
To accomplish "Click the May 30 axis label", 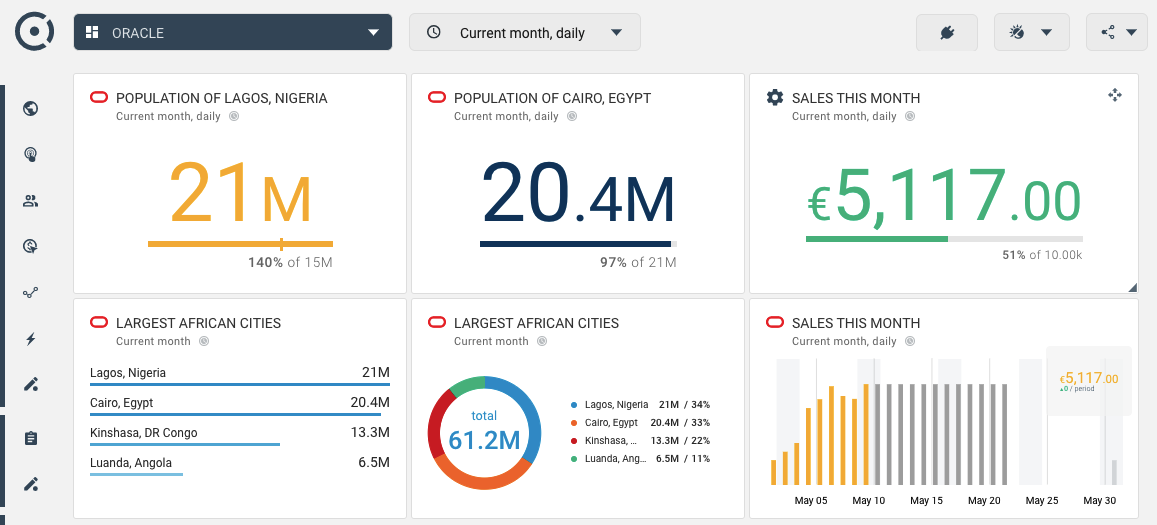I will coord(1099,501).
